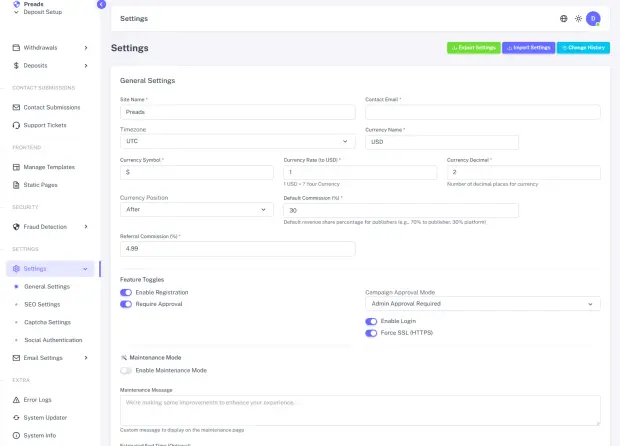
Task: Open SEO Settings submenu item
Action: coord(42,304)
